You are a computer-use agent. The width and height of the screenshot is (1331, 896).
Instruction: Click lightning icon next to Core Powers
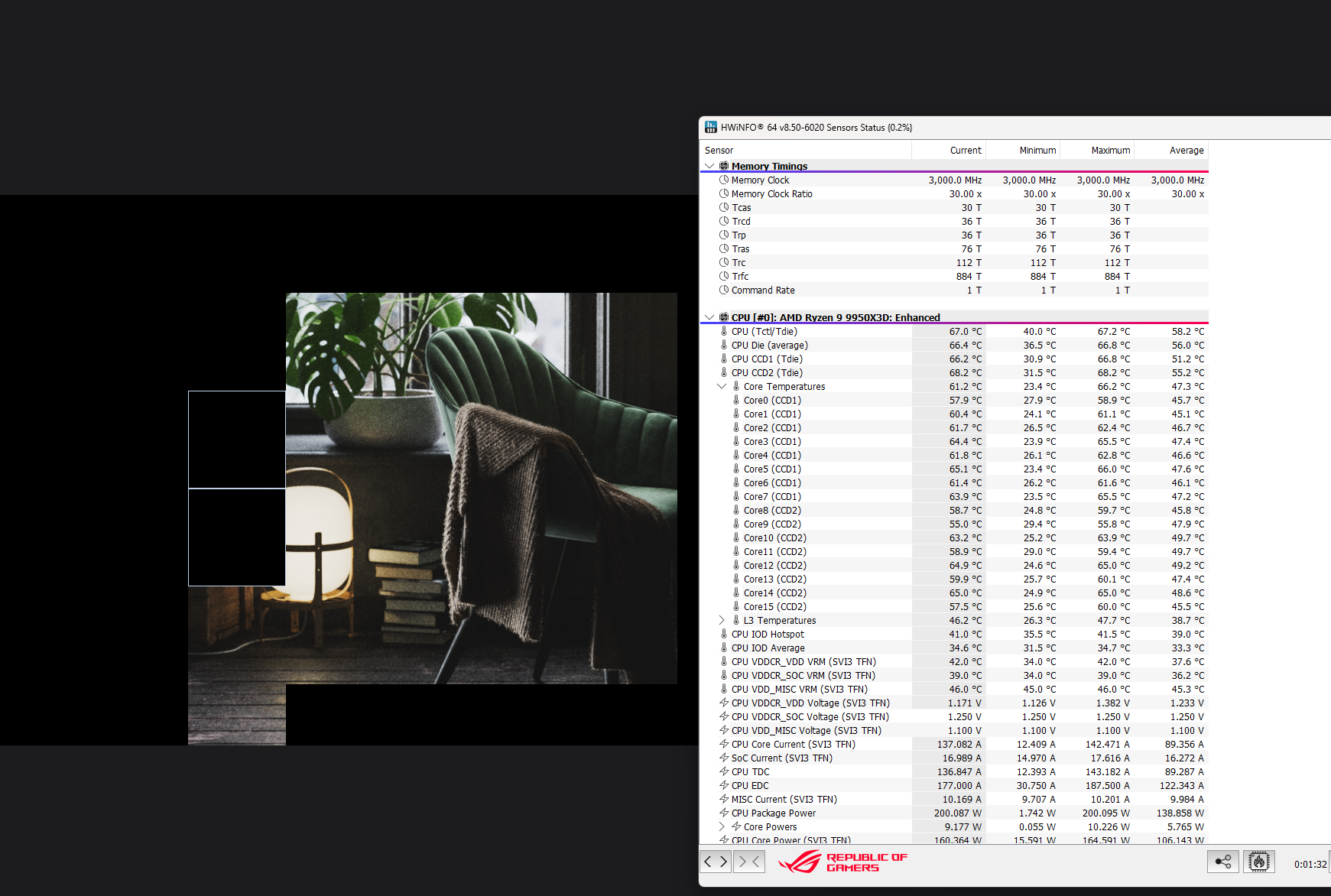tap(736, 826)
